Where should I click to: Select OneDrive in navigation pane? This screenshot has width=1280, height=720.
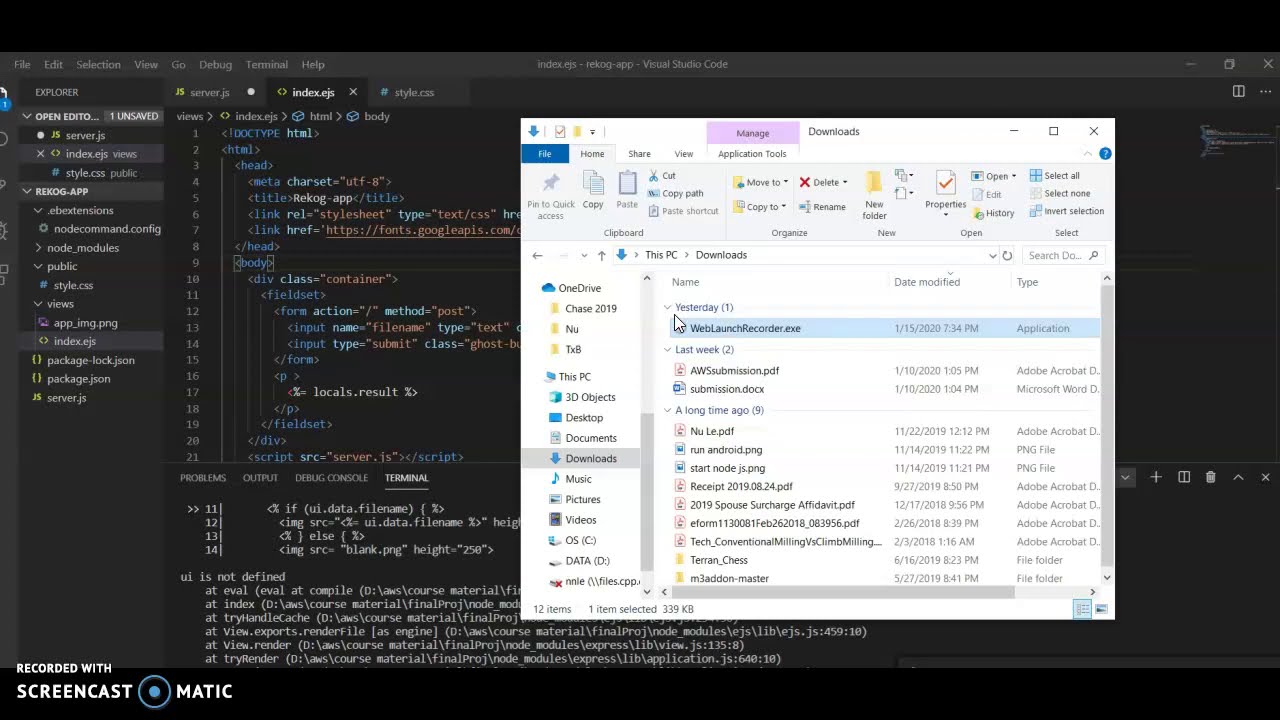(579, 288)
